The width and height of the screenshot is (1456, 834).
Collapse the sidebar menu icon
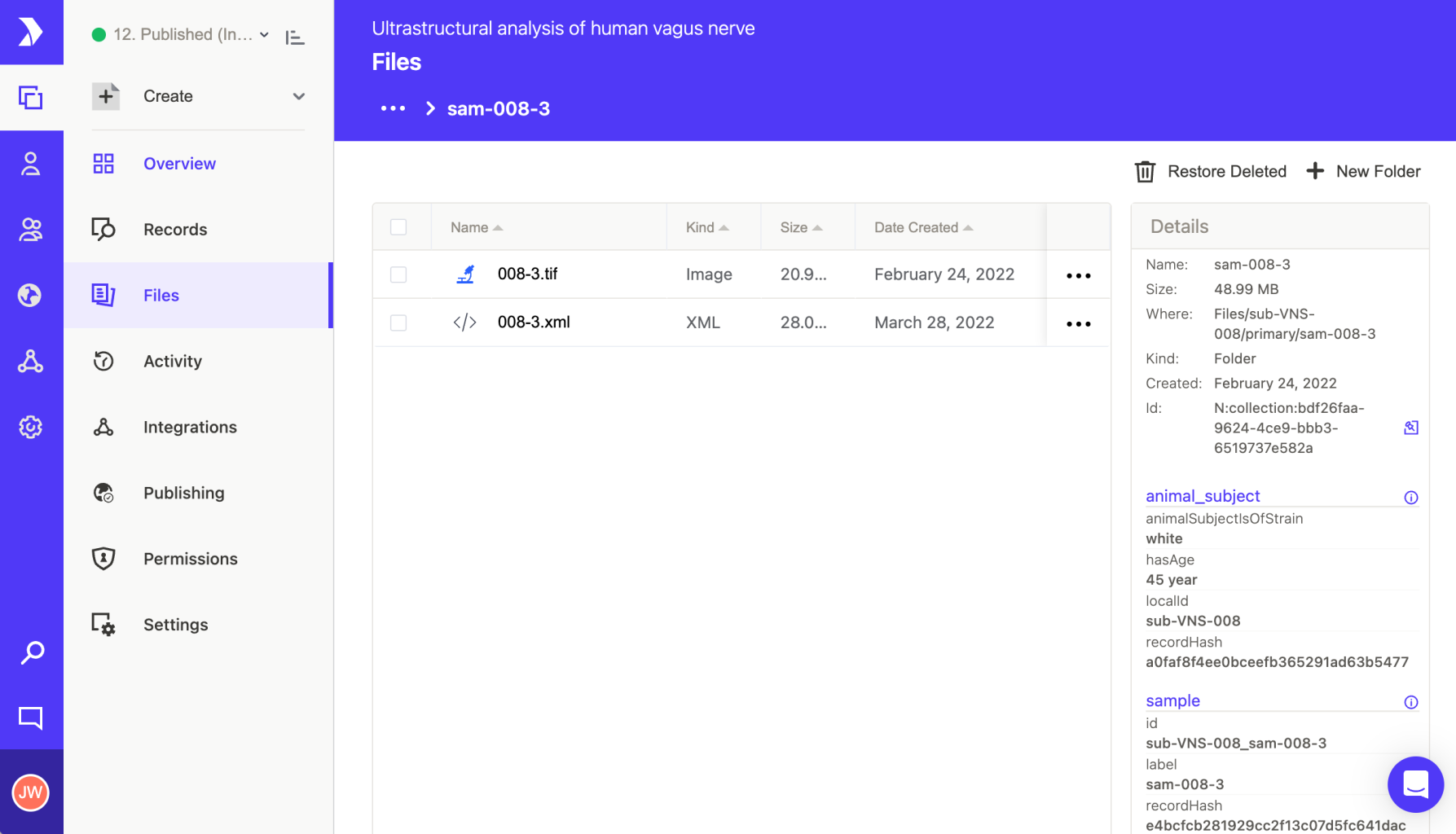click(x=295, y=37)
